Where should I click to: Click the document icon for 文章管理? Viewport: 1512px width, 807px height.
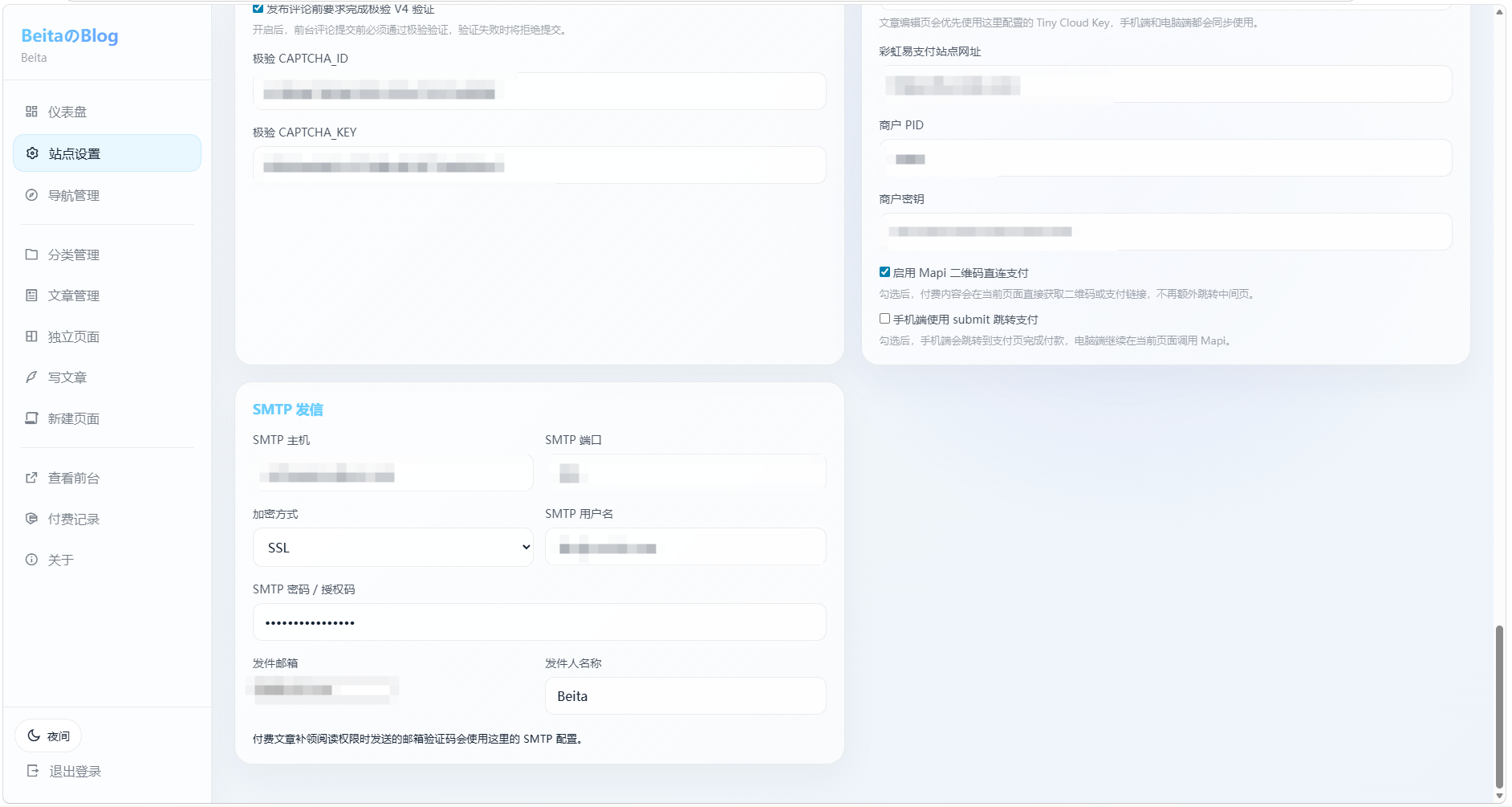tap(31, 295)
